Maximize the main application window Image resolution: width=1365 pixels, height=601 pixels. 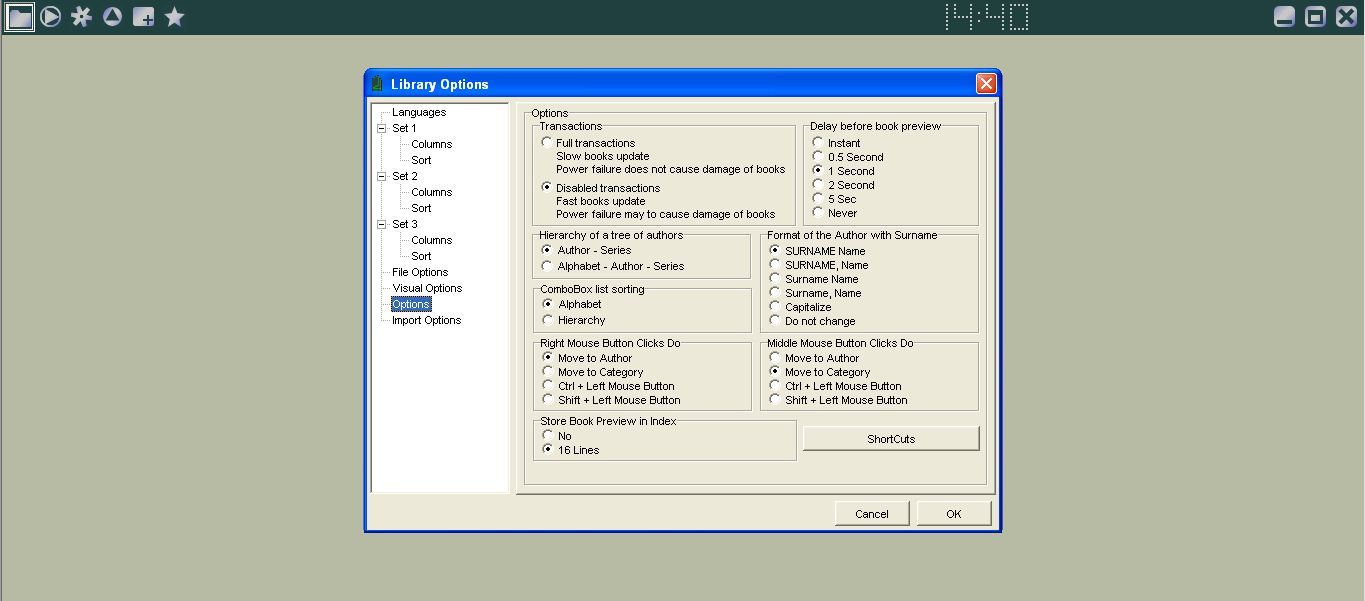click(1316, 17)
